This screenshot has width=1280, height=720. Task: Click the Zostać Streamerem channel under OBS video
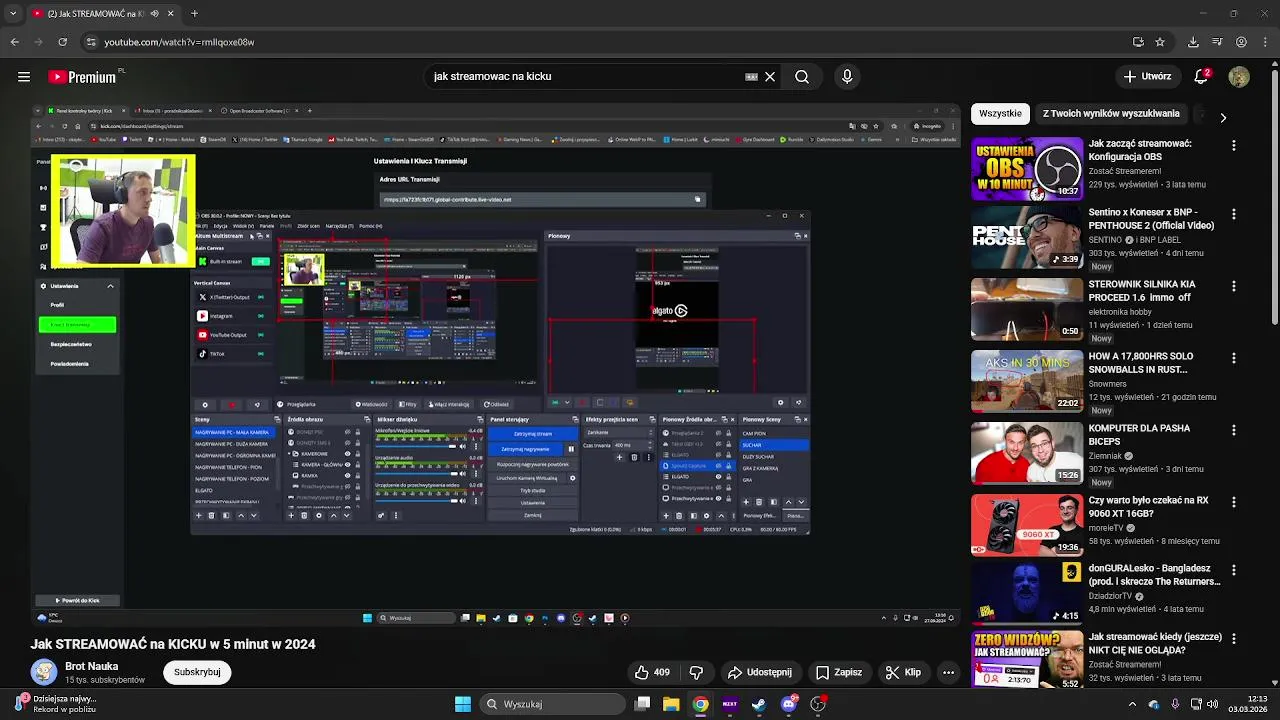coord(1125,171)
